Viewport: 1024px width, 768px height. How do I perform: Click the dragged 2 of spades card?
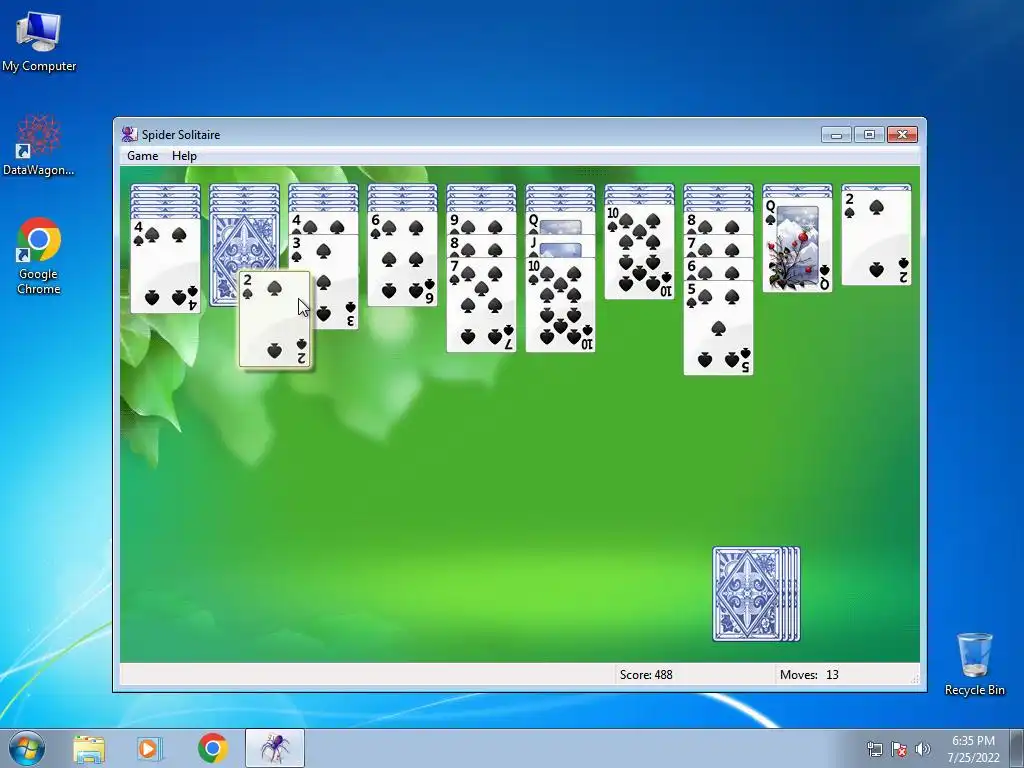coord(275,319)
